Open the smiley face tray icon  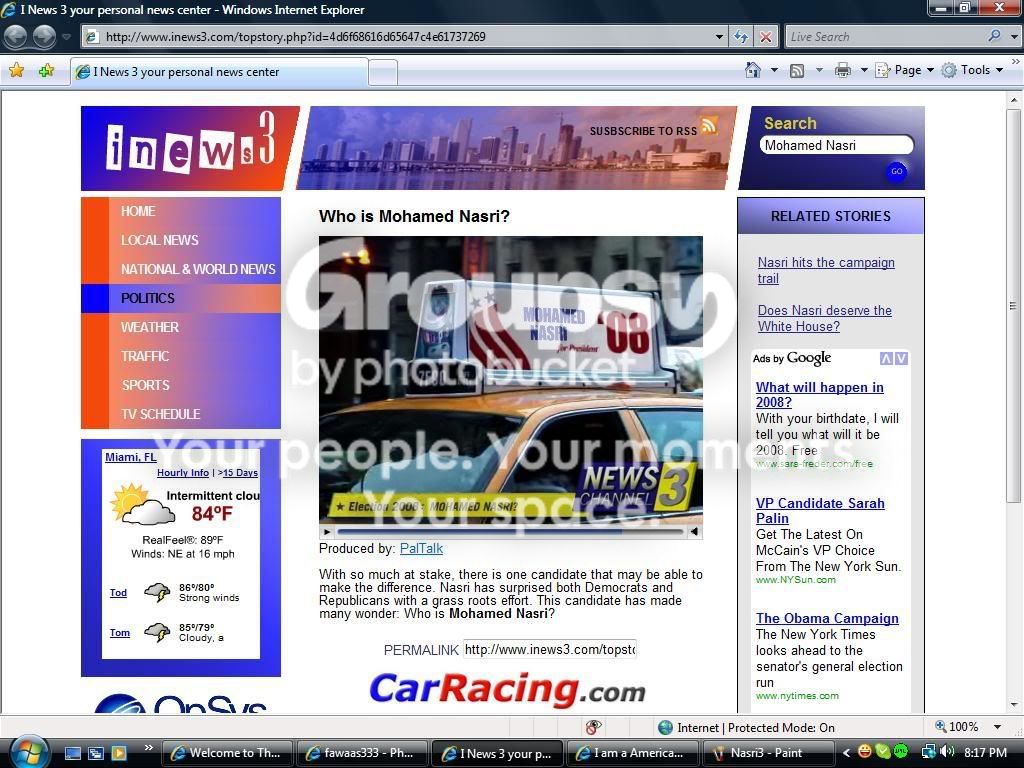pyautogui.click(x=865, y=752)
